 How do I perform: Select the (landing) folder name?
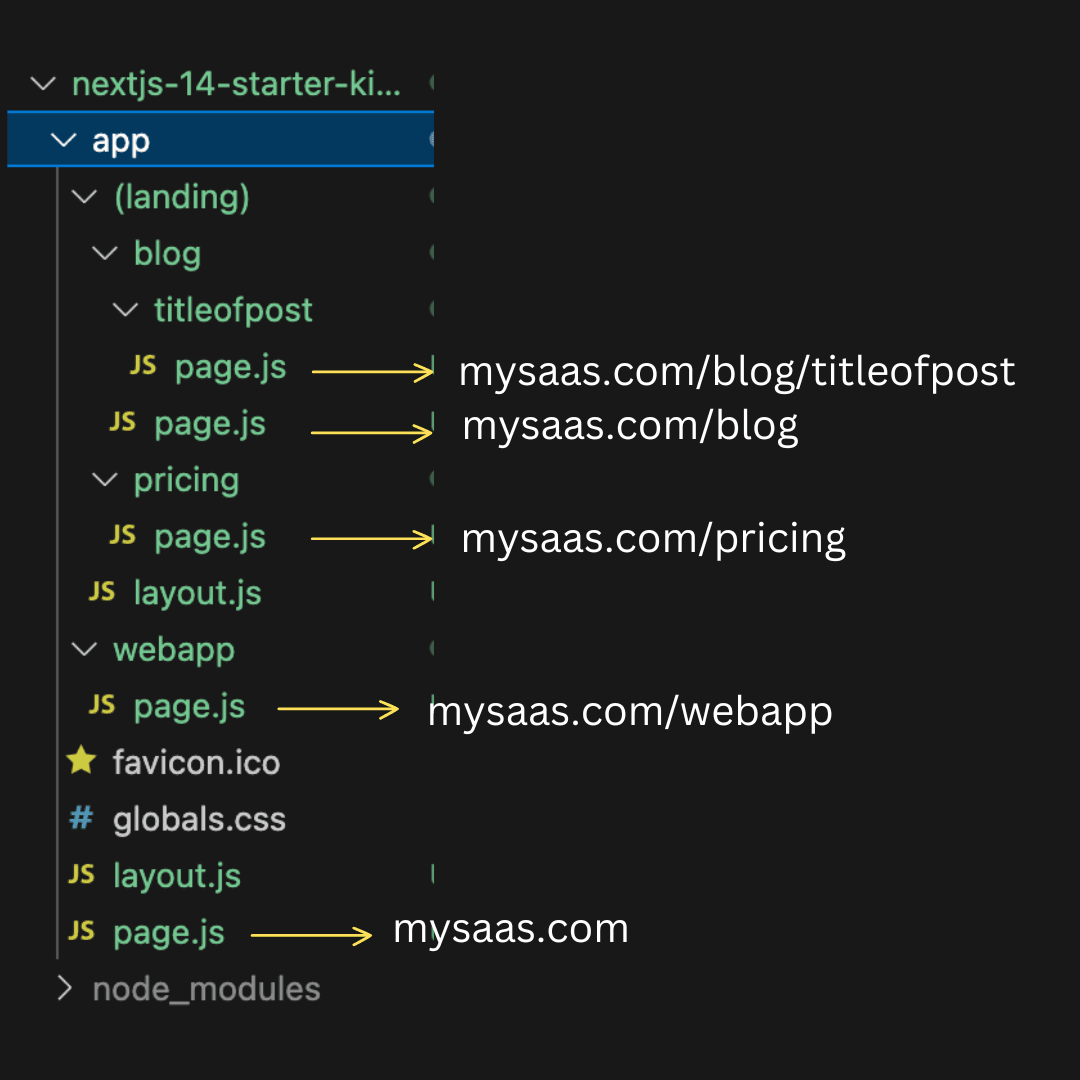point(182,198)
